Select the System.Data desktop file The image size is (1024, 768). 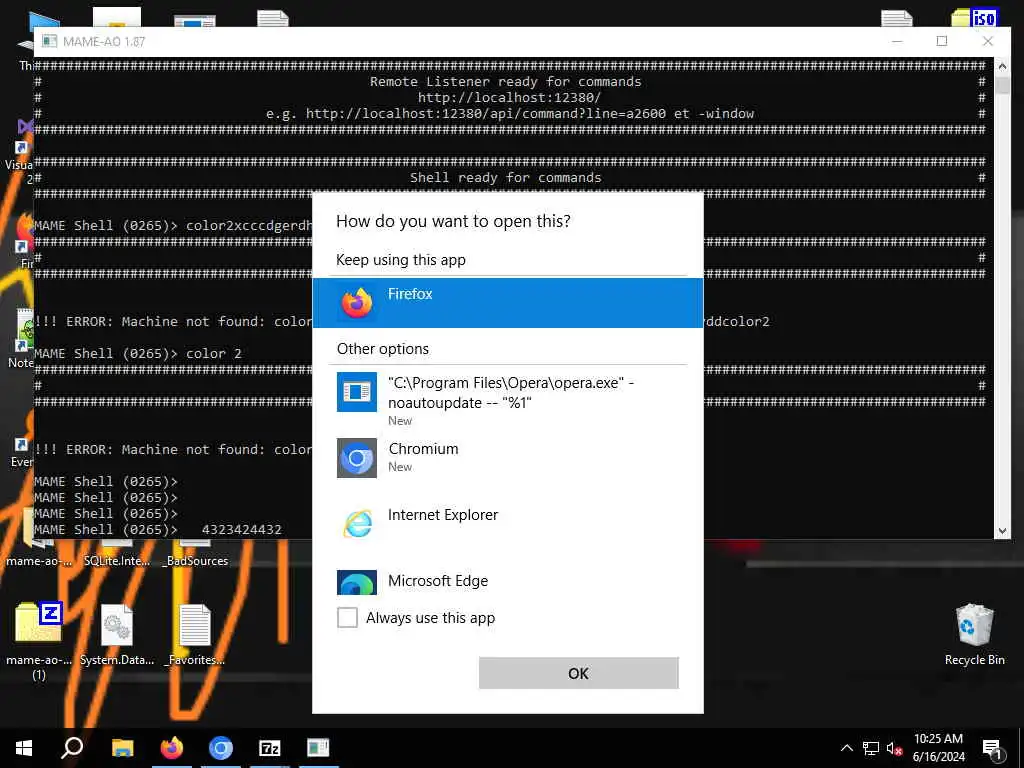tap(117, 635)
